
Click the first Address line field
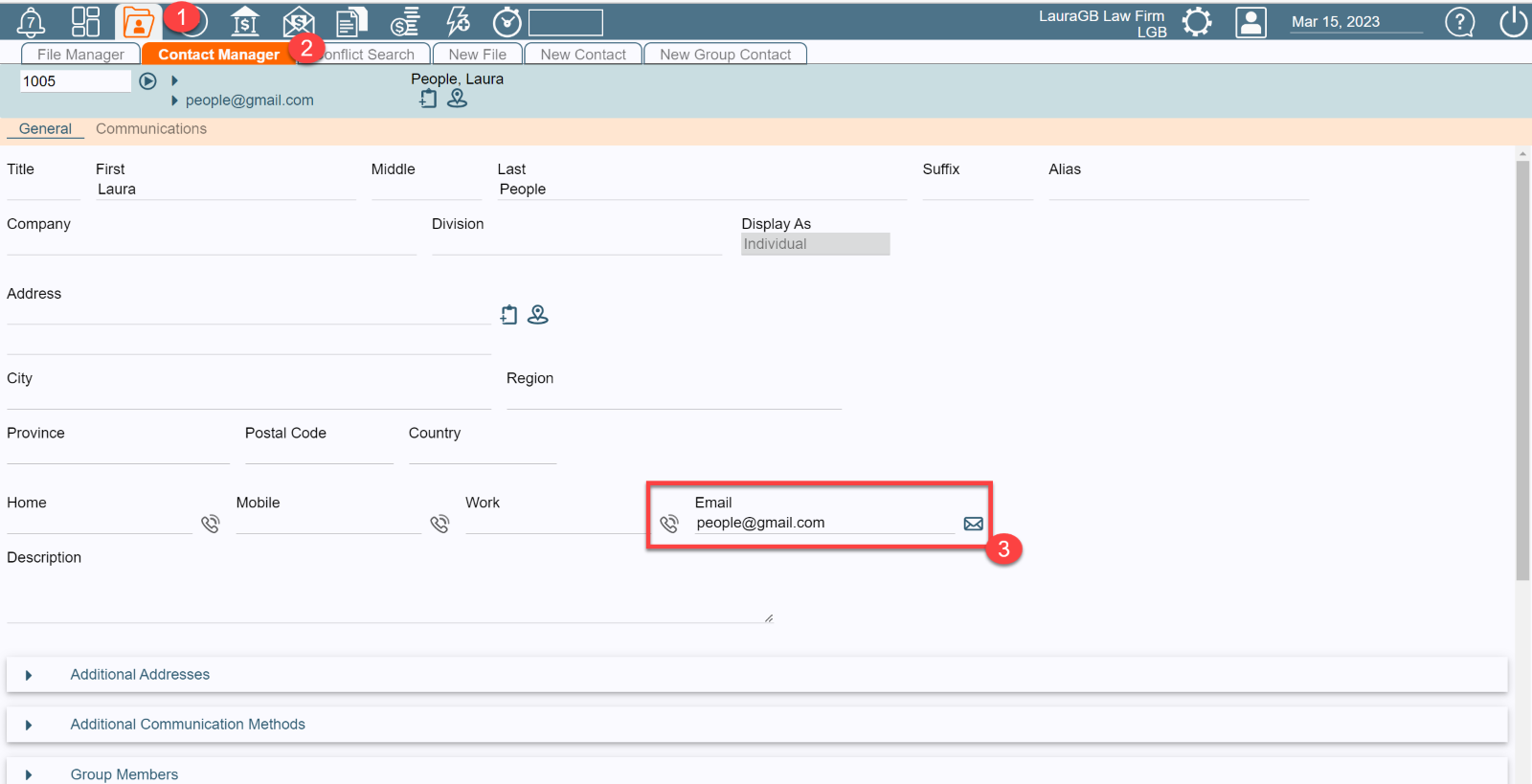(x=249, y=314)
